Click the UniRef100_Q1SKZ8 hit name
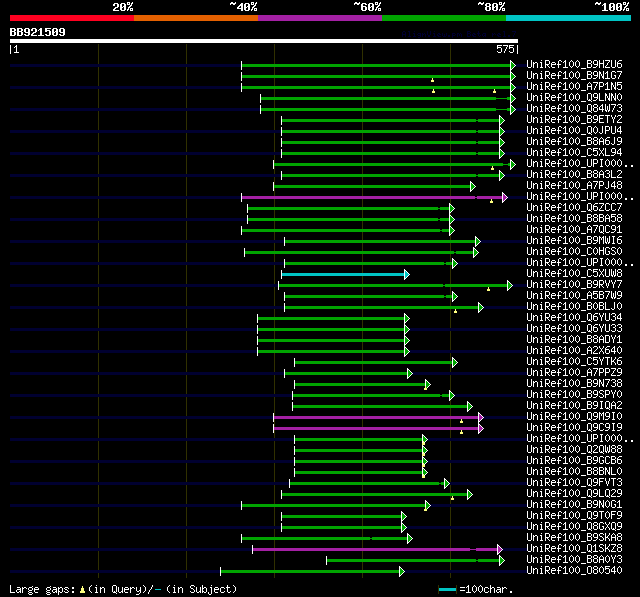 click(x=574, y=549)
